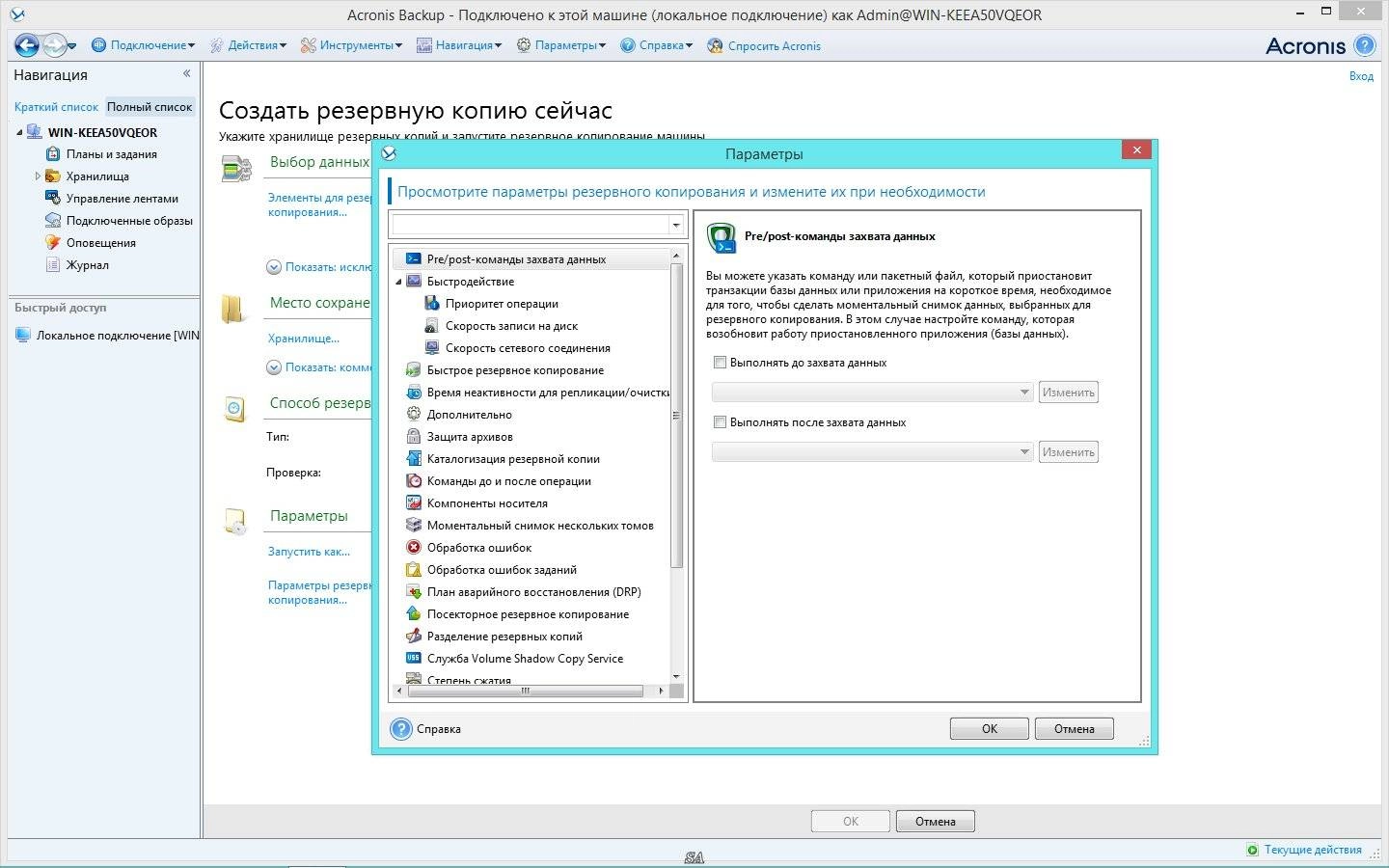Click the red Обработка ошибок icon
Image resolution: width=1389 pixels, height=868 pixels.
[x=413, y=547]
